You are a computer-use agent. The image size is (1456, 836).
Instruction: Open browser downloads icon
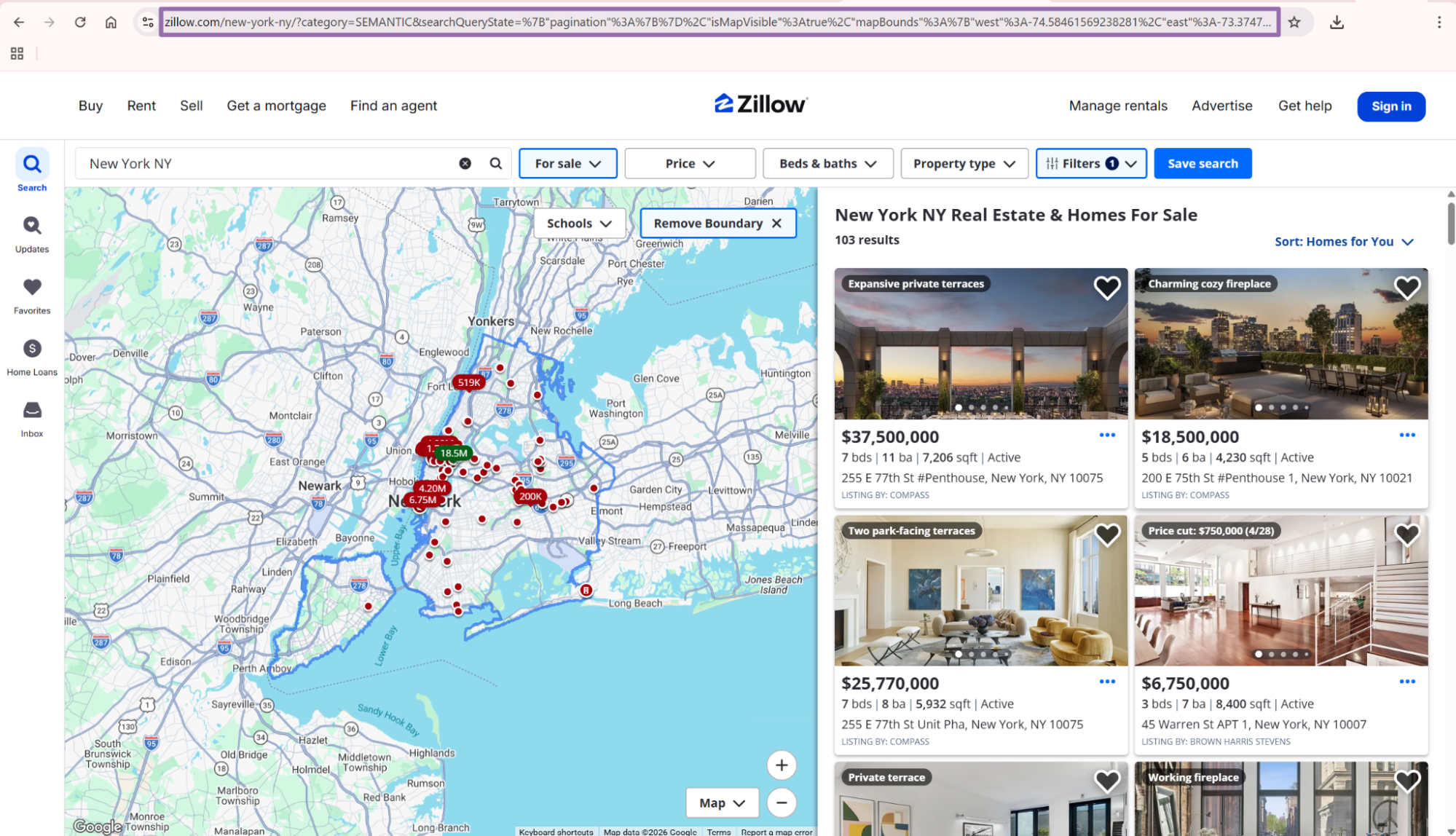coord(1337,22)
